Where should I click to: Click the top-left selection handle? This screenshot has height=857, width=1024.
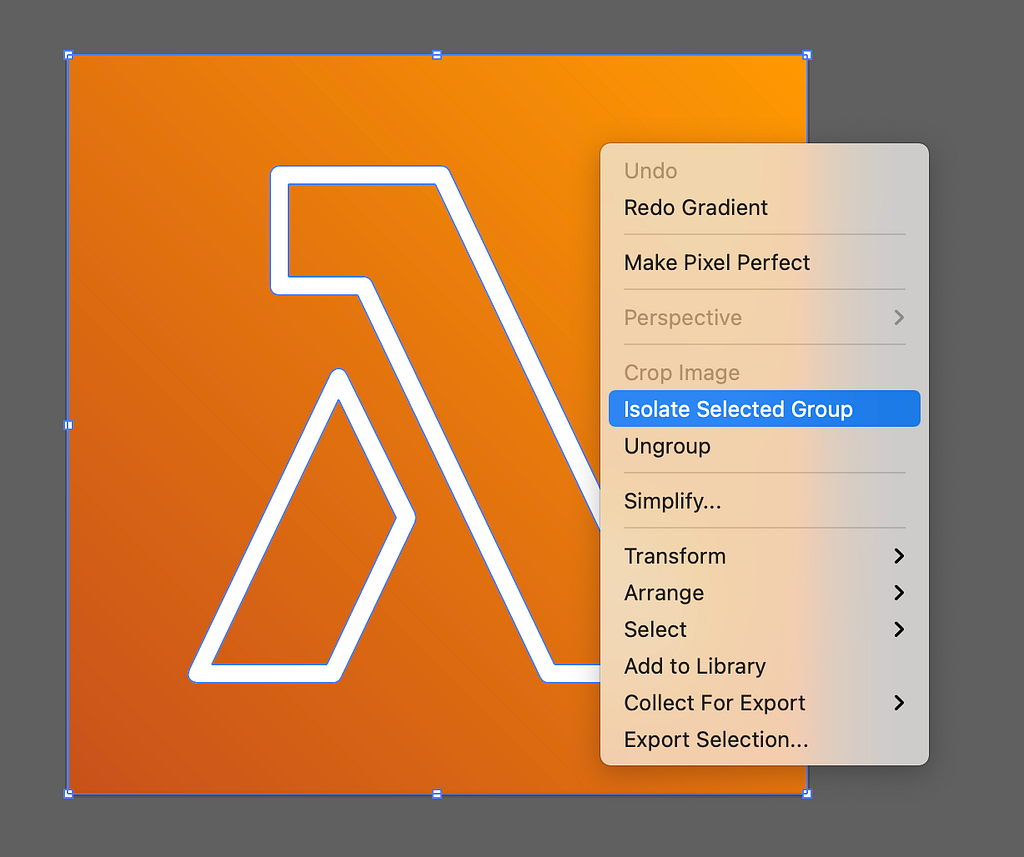click(x=68, y=56)
